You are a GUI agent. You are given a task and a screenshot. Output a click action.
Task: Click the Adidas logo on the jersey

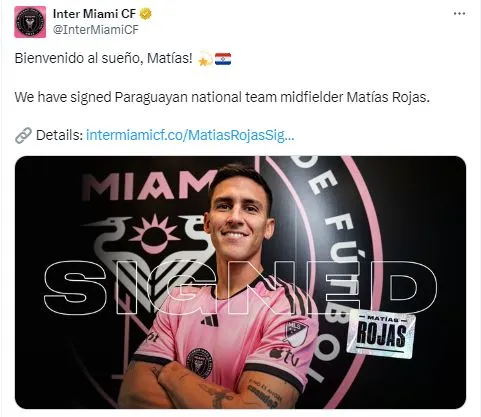point(210,321)
